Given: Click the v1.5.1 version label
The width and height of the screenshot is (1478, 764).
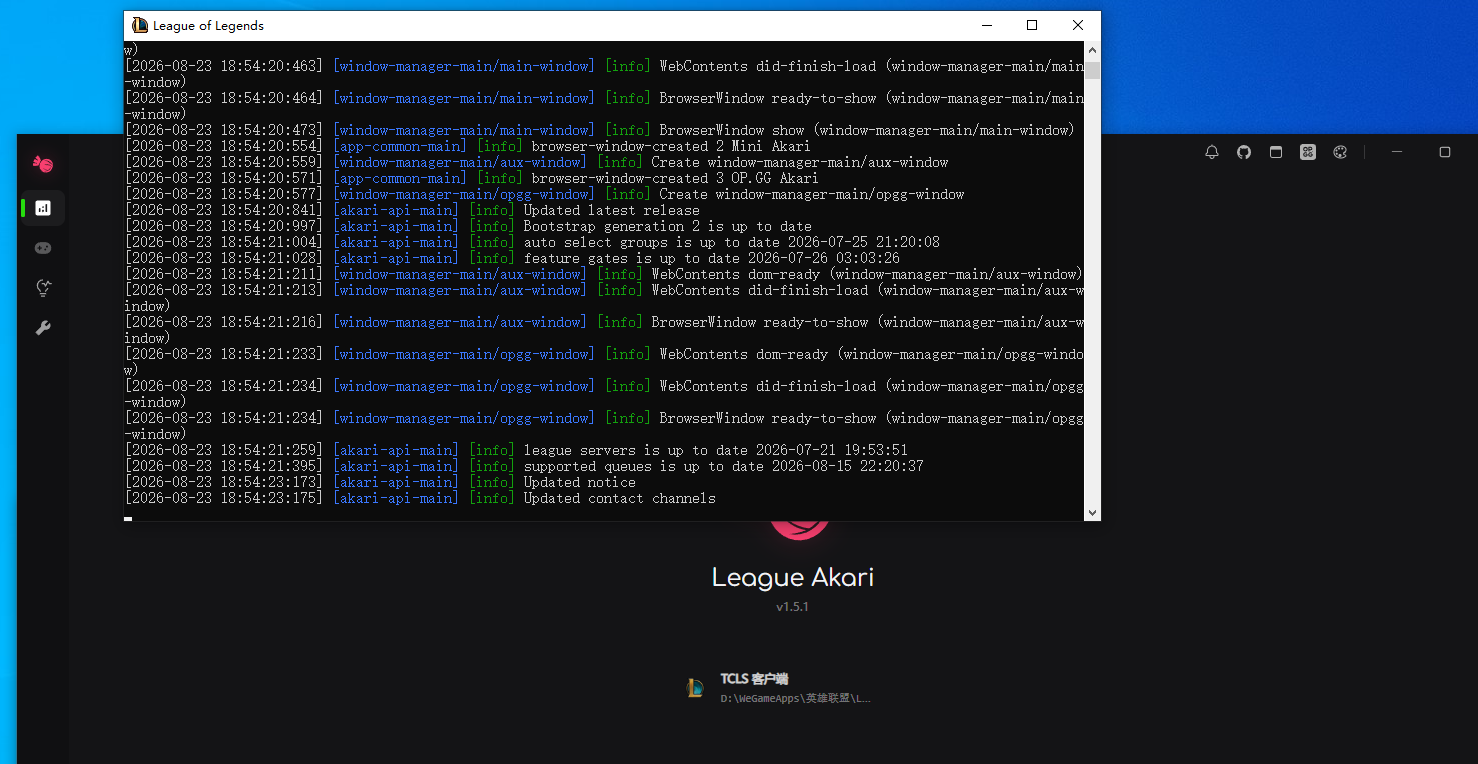Looking at the screenshot, I should (x=792, y=607).
